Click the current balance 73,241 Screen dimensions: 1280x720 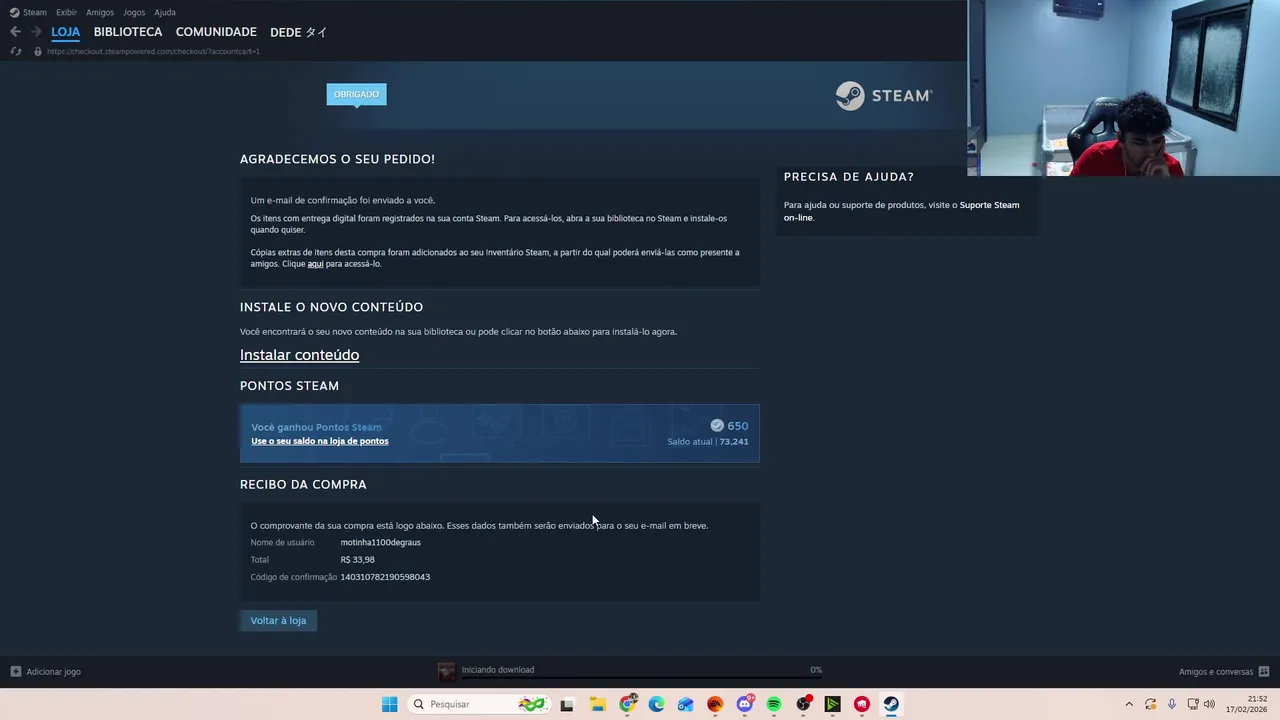[734, 441]
